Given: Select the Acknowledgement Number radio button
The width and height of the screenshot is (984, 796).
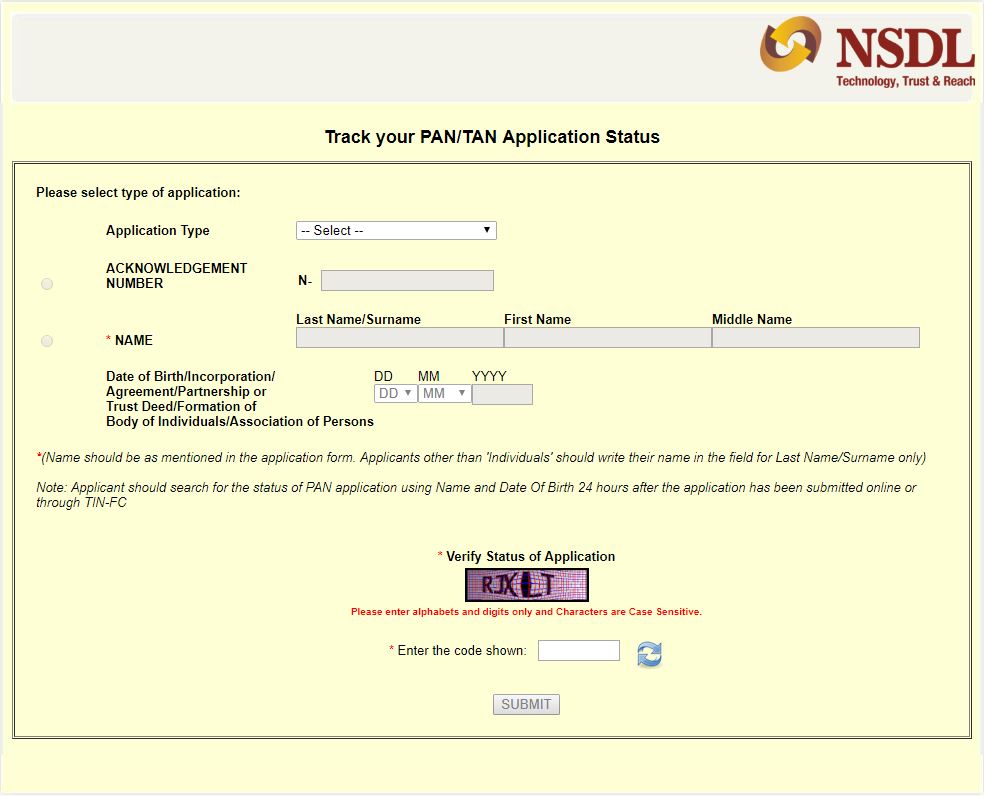Looking at the screenshot, I should tap(47, 284).
